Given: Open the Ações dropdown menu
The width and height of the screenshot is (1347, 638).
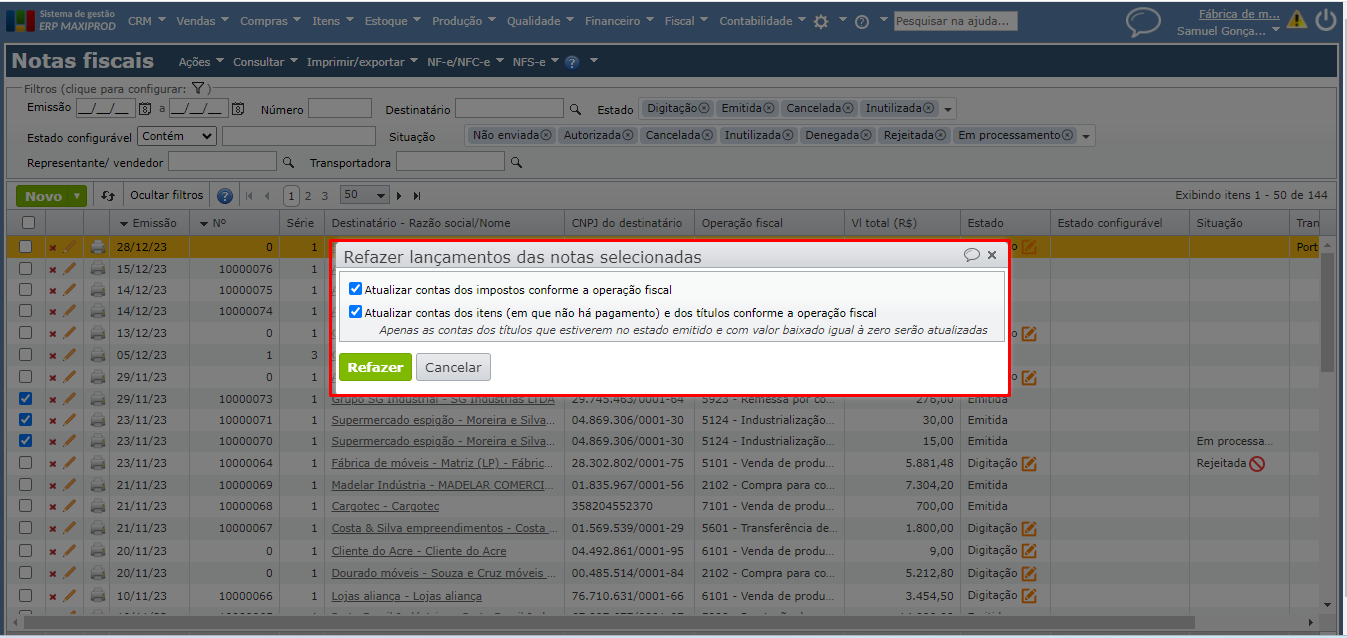Looking at the screenshot, I should click(x=201, y=62).
